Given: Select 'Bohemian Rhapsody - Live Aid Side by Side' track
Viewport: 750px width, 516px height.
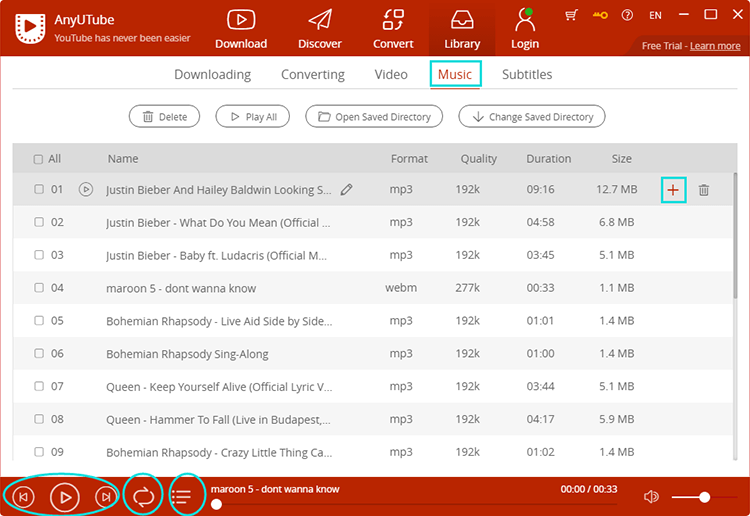Looking at the screenshot, I should coord(219,321).
